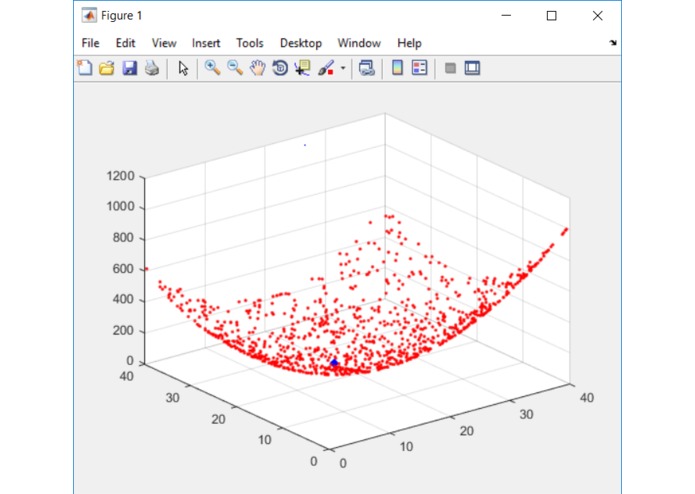Image resolution: width=695 pixels, height=494 pixels.
Task: Click the blue diamond marker in the plot
Action: tap(334, 362)
